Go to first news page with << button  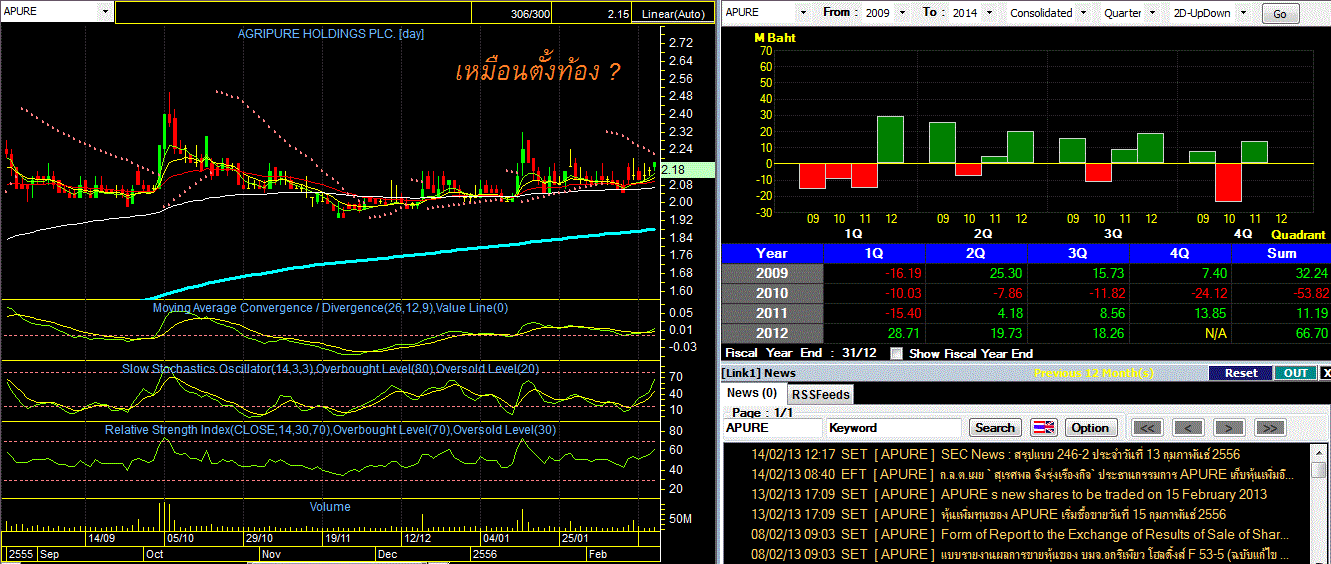coord(1149,427)
